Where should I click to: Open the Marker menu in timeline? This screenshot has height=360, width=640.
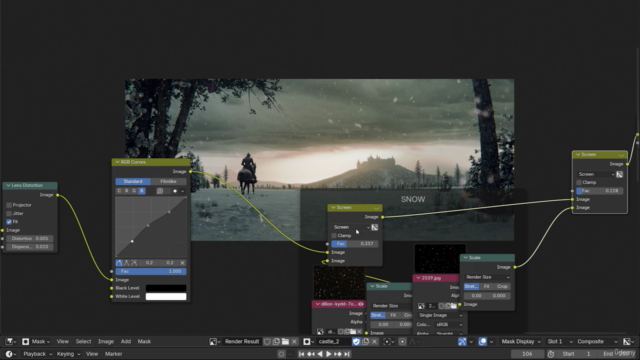pyautogui.click(x=113, y=354)
